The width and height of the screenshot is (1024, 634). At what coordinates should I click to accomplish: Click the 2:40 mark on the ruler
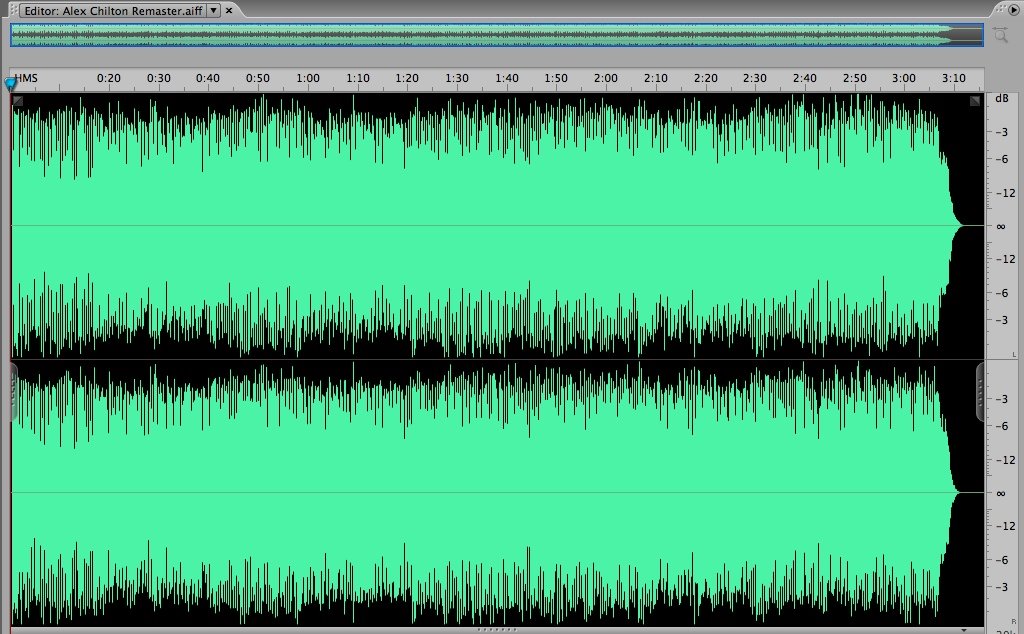[805, 78]
